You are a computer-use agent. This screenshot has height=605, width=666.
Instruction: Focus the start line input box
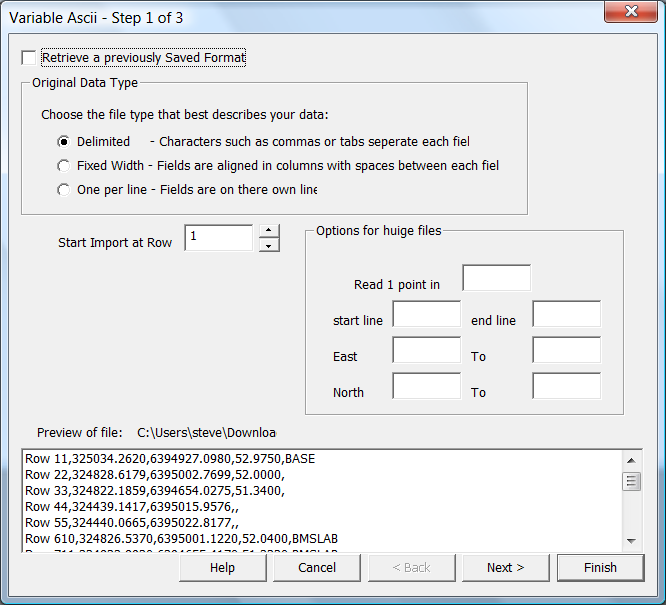pyautogui.click(x=426, y=315)
